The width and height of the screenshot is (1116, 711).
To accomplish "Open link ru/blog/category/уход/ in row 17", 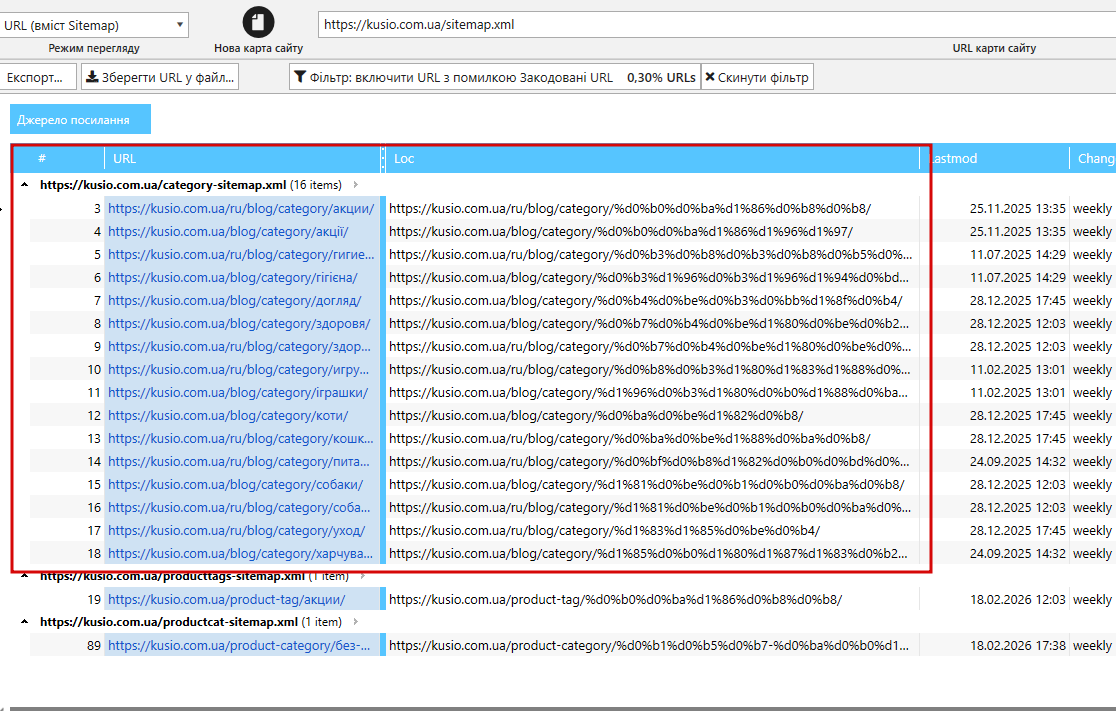I will click(236, 530).
